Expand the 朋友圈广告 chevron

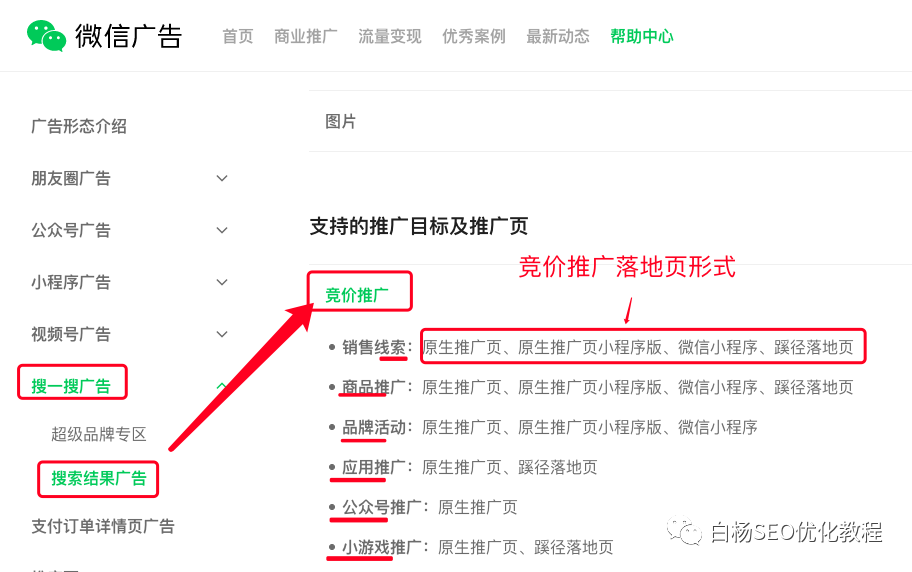(222, 178)
